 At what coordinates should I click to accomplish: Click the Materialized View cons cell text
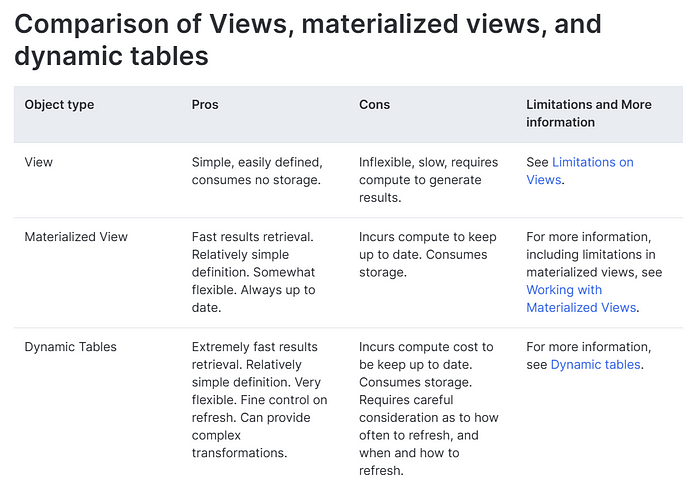click(x=427, y=254)
